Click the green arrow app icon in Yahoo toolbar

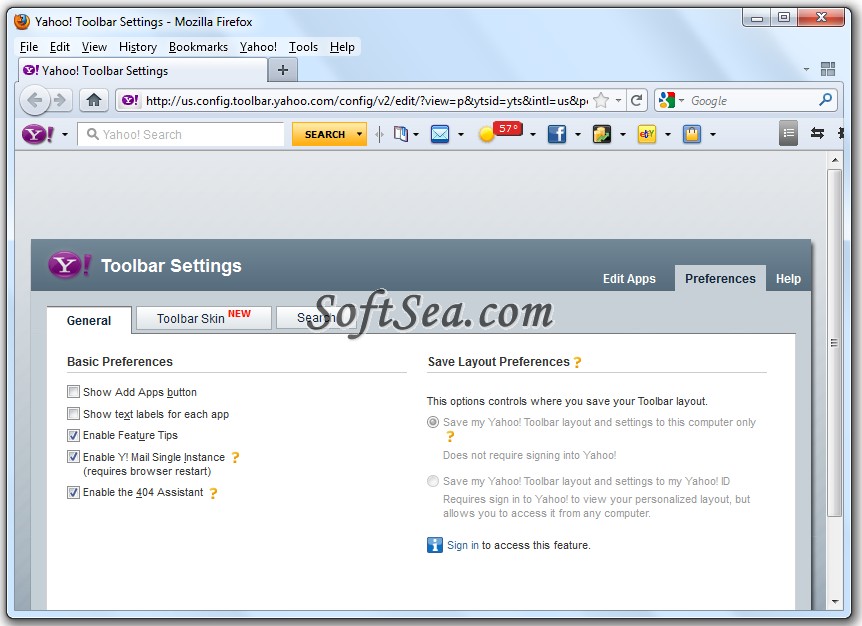coord(601,134)
